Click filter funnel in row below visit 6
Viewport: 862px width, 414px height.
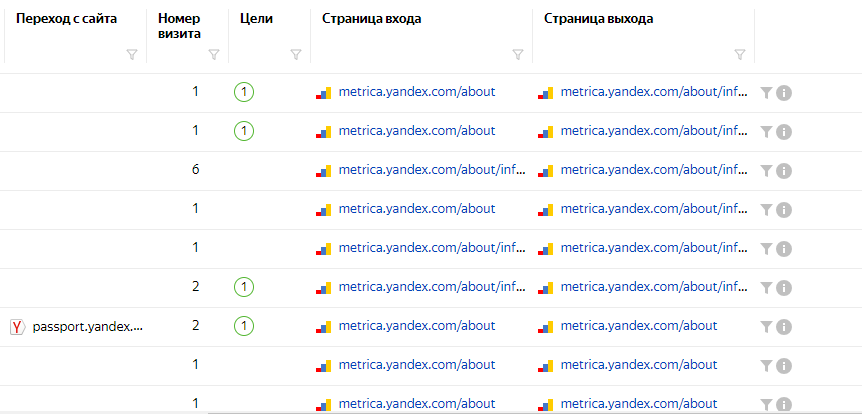(x=766, y=209)
